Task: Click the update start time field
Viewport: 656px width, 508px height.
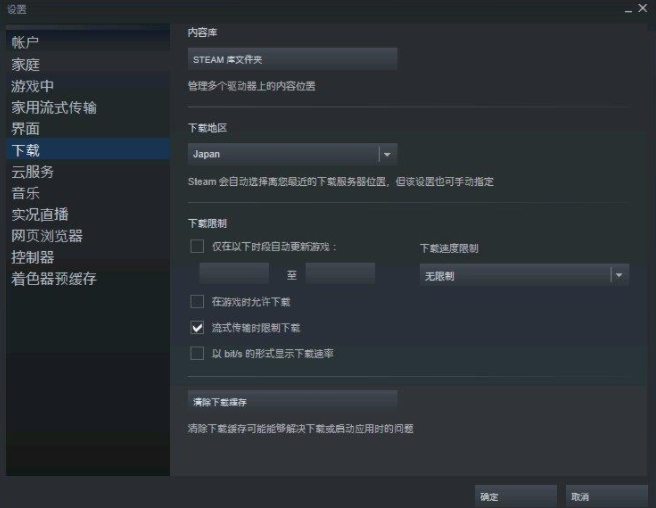Action: pyautogui.click(x=234, y=274)
